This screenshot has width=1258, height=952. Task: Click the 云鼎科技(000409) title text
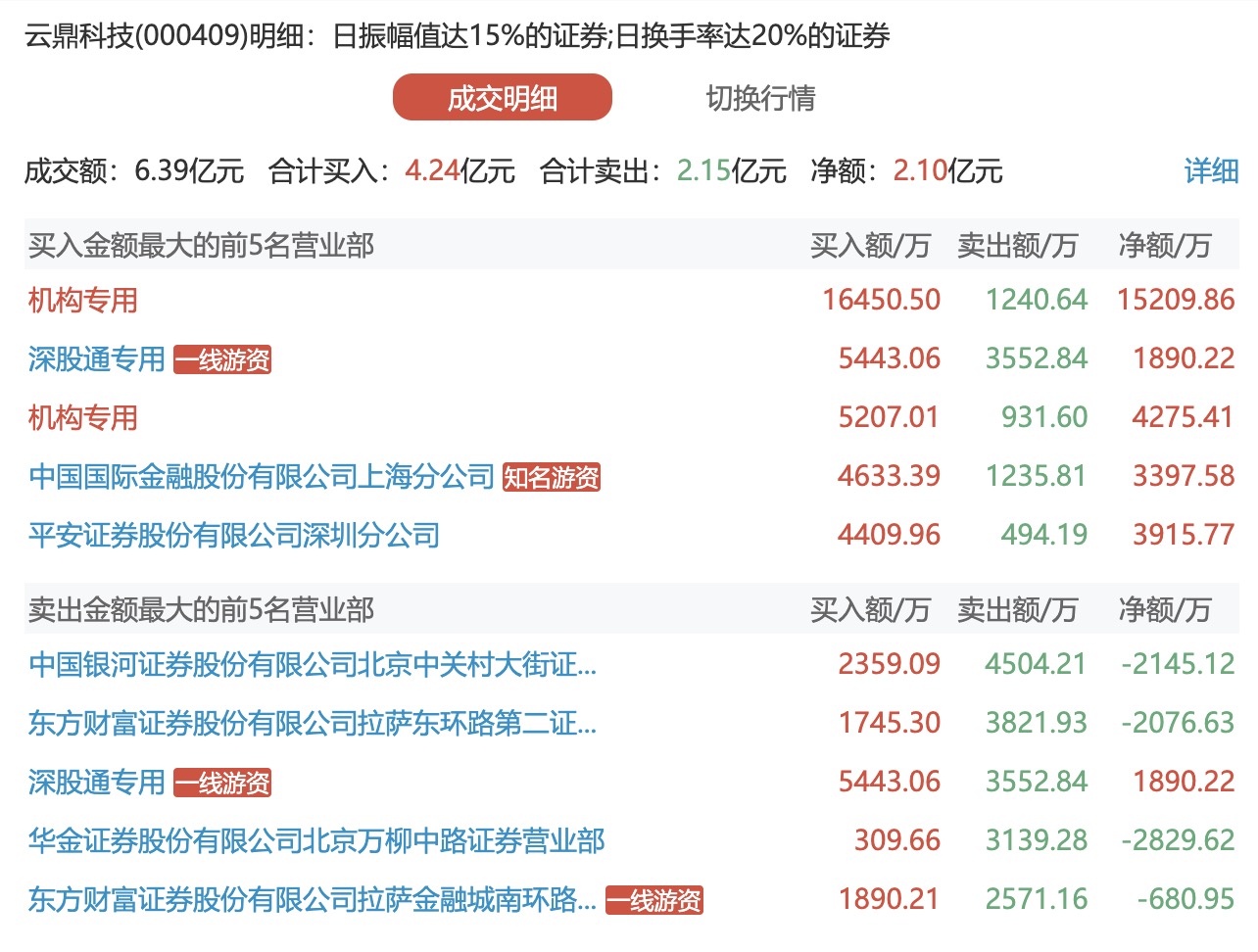pos(135,36)
